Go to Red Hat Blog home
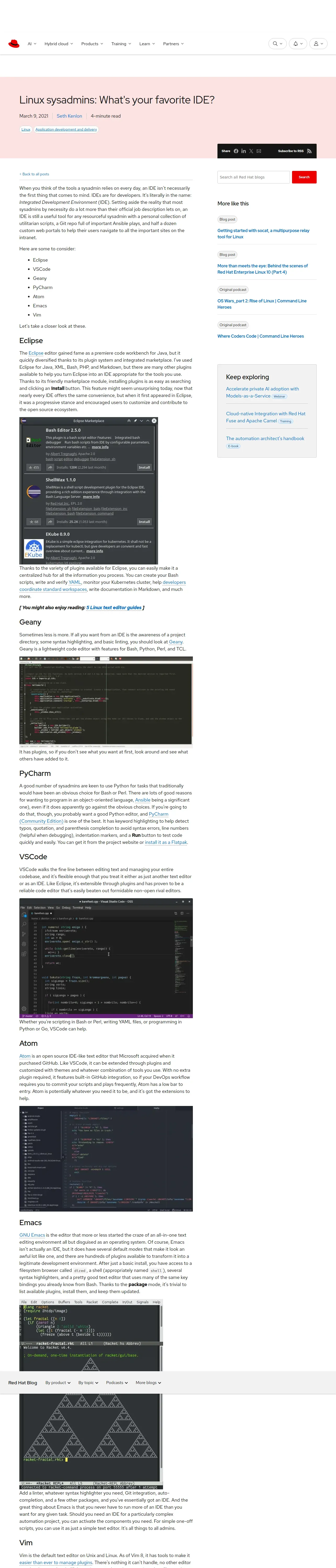336x1568 pixels. (23, 1382)
